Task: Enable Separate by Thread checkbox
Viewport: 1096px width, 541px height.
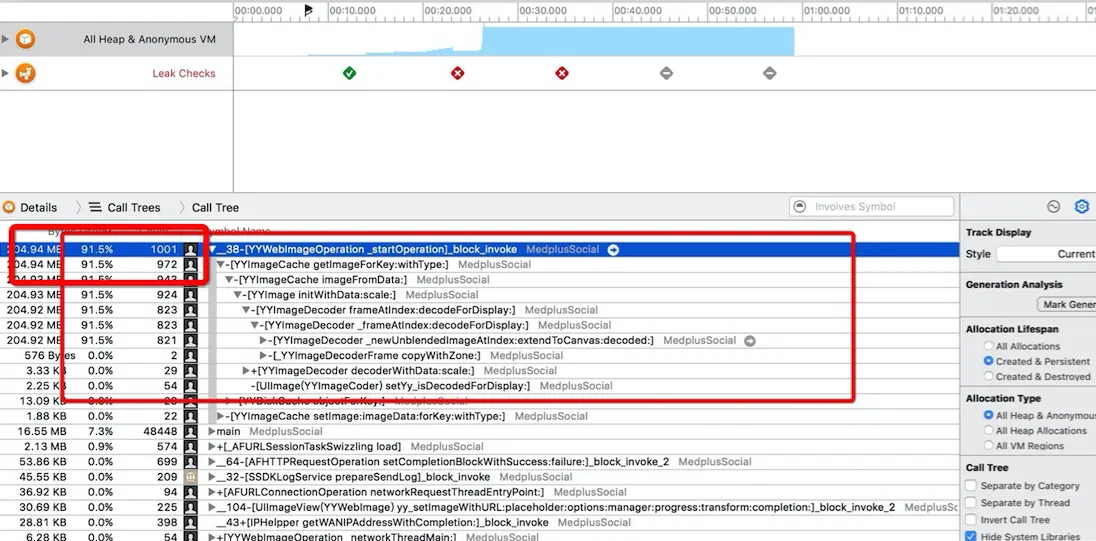Action: (x=971, y=503)
